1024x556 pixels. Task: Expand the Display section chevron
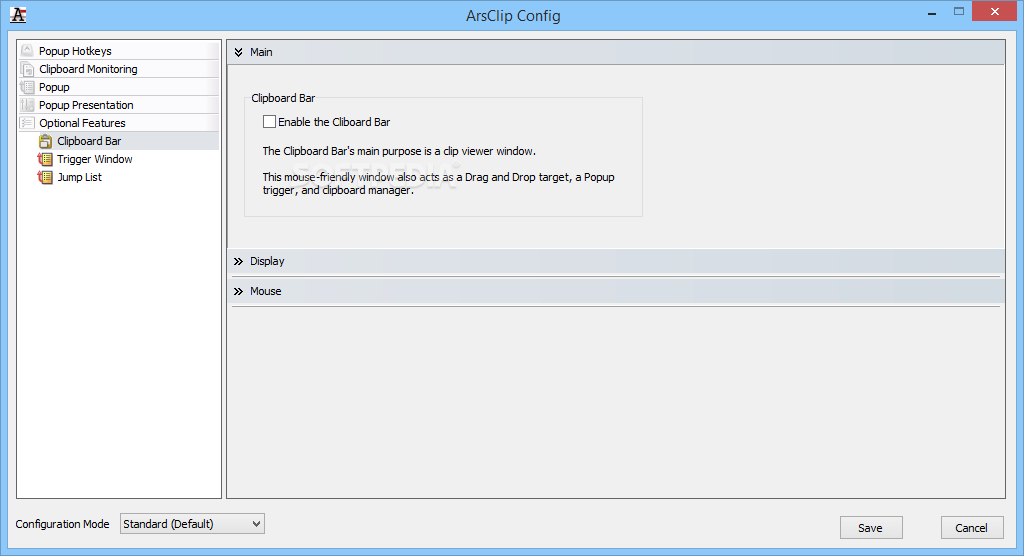(x=238, y=261)
